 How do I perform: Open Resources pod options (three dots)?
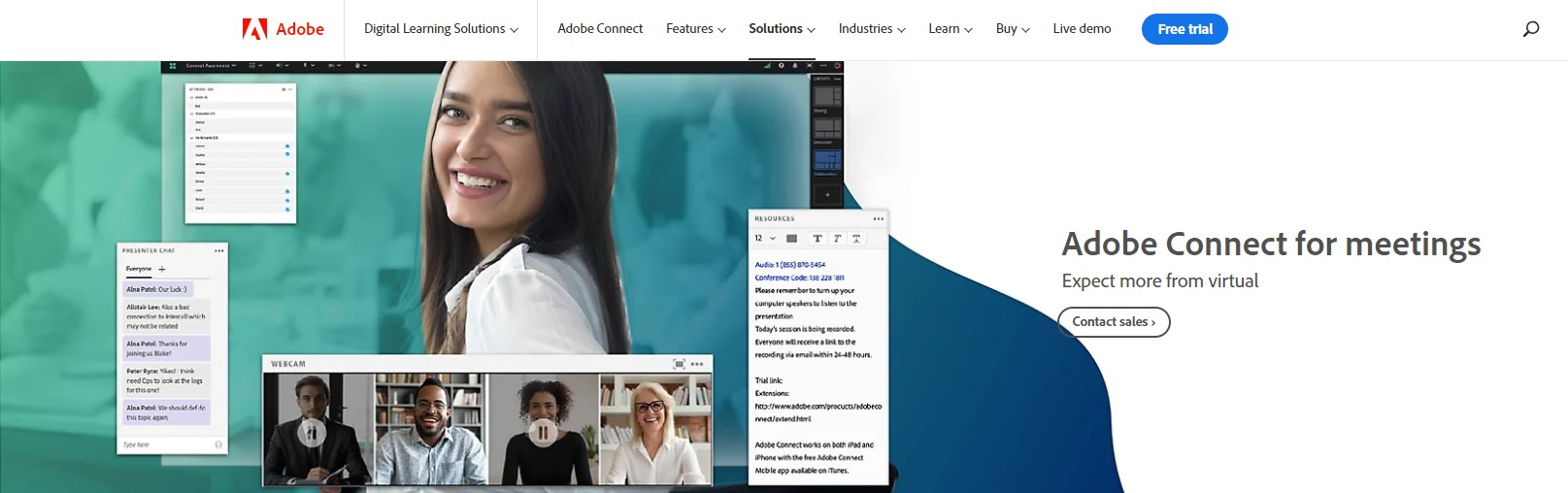pyautogui.click(x=879, y=218)
